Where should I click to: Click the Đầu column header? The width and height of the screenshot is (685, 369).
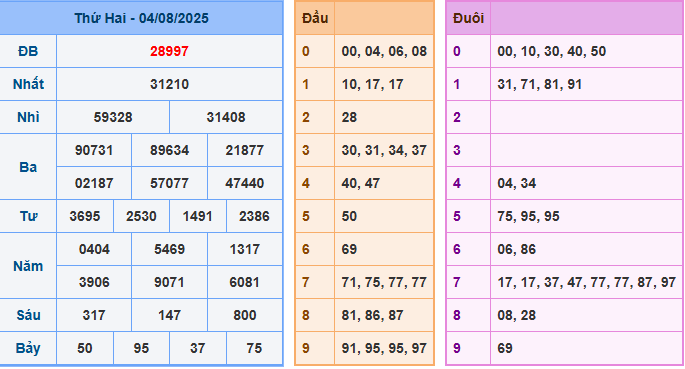coord(315,18)
